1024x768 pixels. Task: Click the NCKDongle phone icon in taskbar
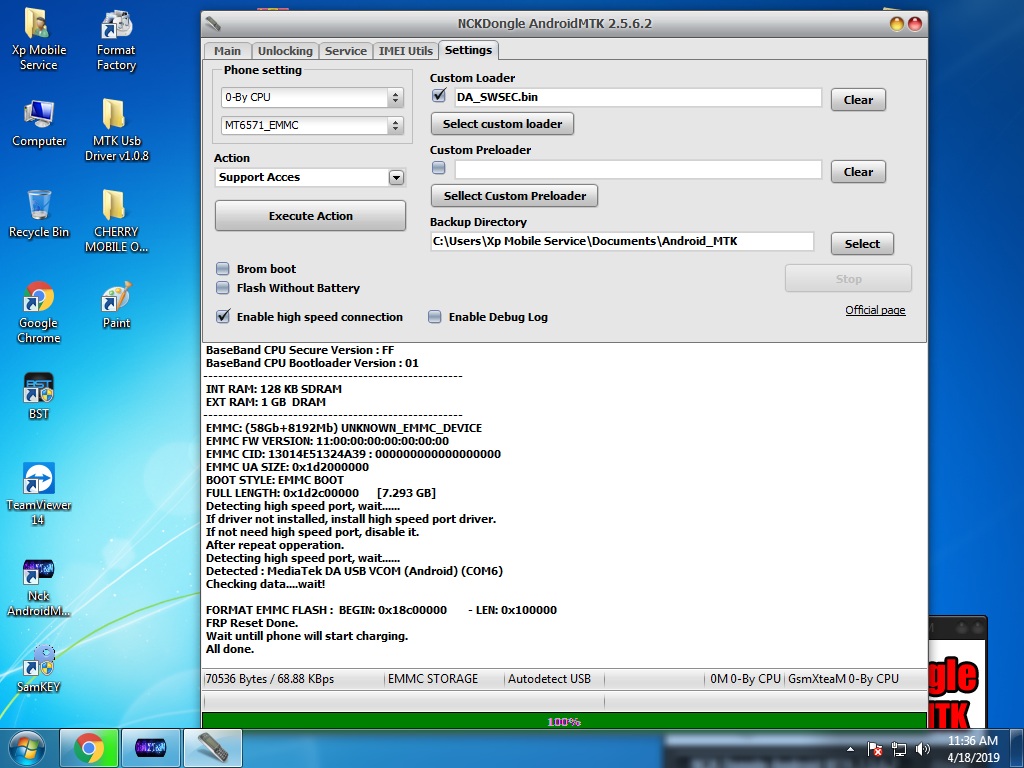(213, 748)
